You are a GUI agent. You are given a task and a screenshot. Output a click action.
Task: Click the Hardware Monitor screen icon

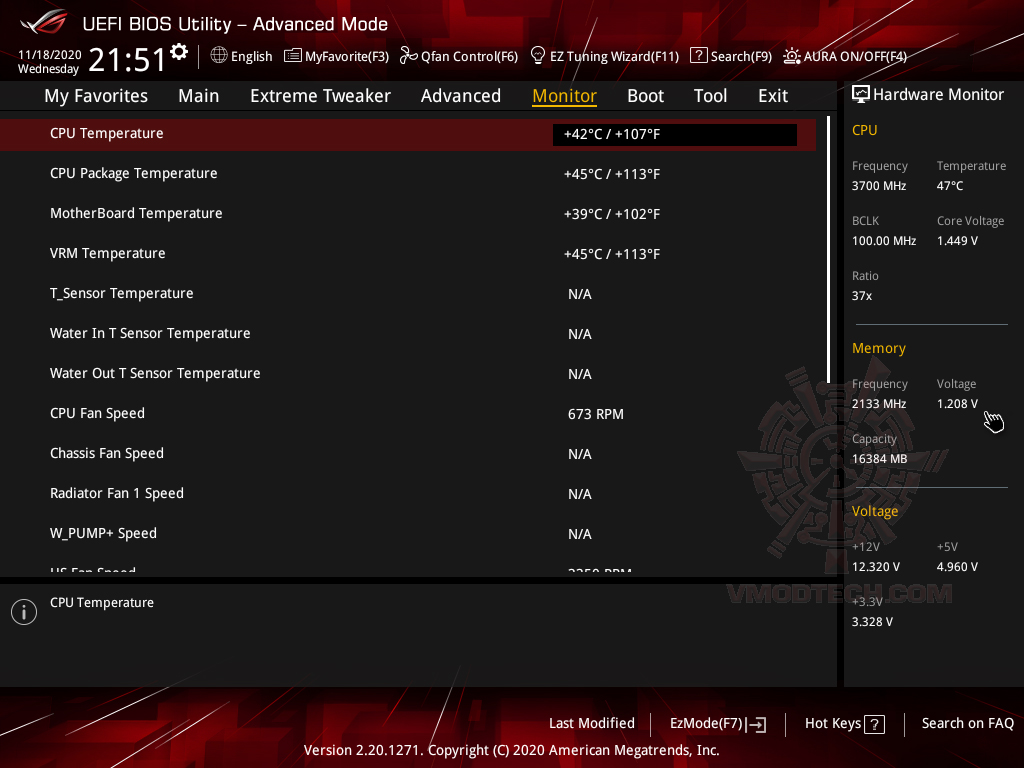tap(861, 95)
